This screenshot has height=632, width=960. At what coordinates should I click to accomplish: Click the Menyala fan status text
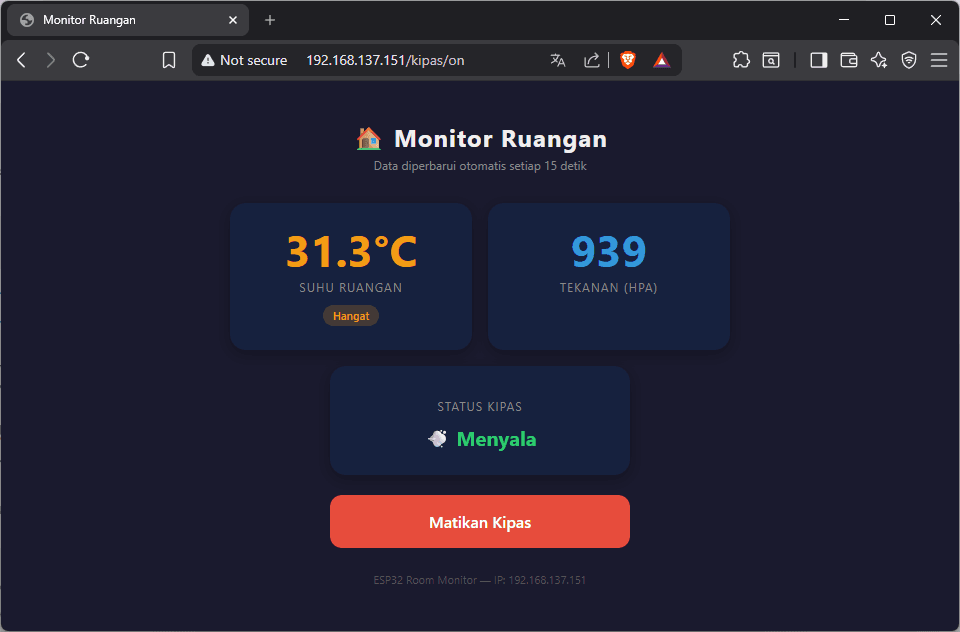point(497,439)
